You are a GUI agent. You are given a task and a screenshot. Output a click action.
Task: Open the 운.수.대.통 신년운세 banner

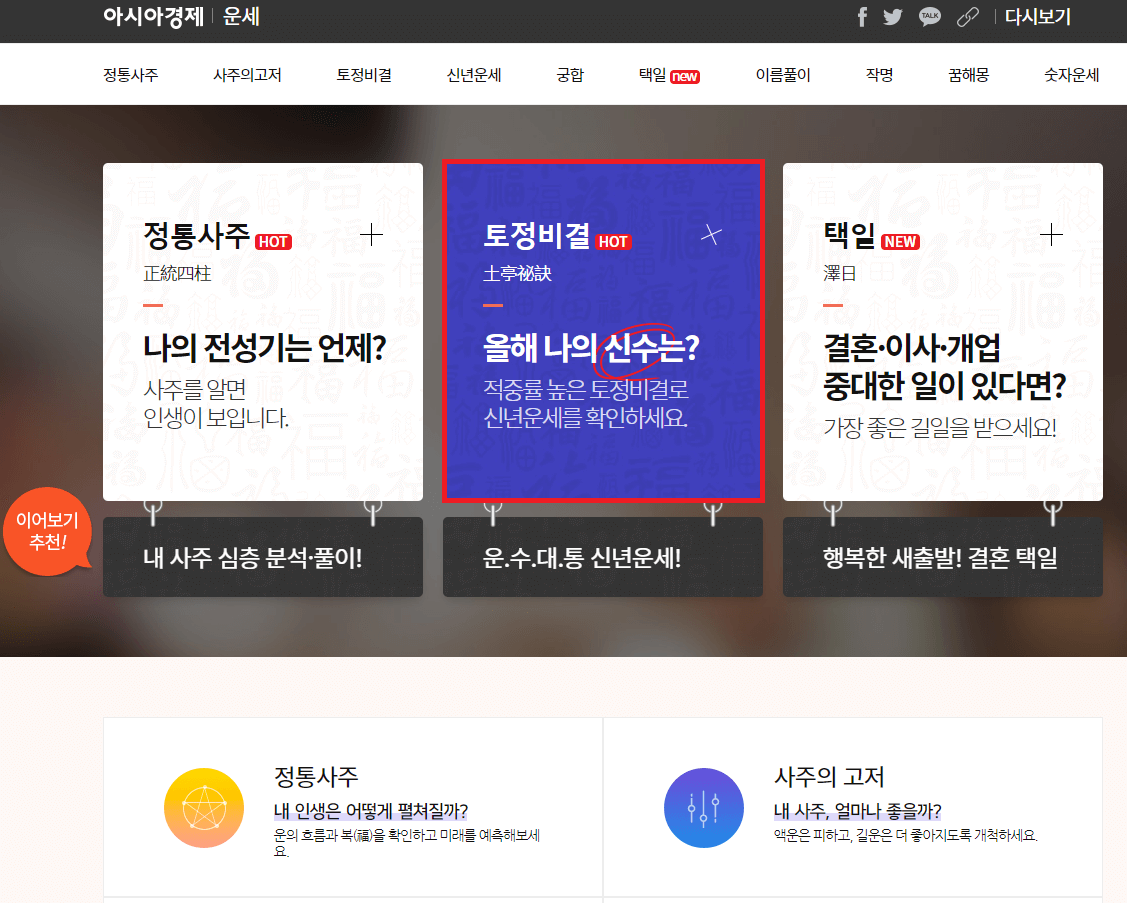pos(602,558)
